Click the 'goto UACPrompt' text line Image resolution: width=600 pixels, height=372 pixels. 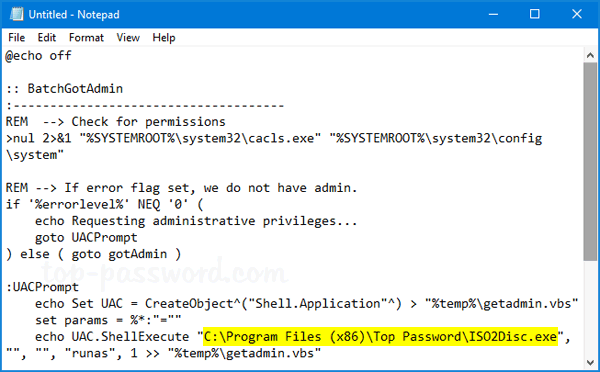[86, 238]
